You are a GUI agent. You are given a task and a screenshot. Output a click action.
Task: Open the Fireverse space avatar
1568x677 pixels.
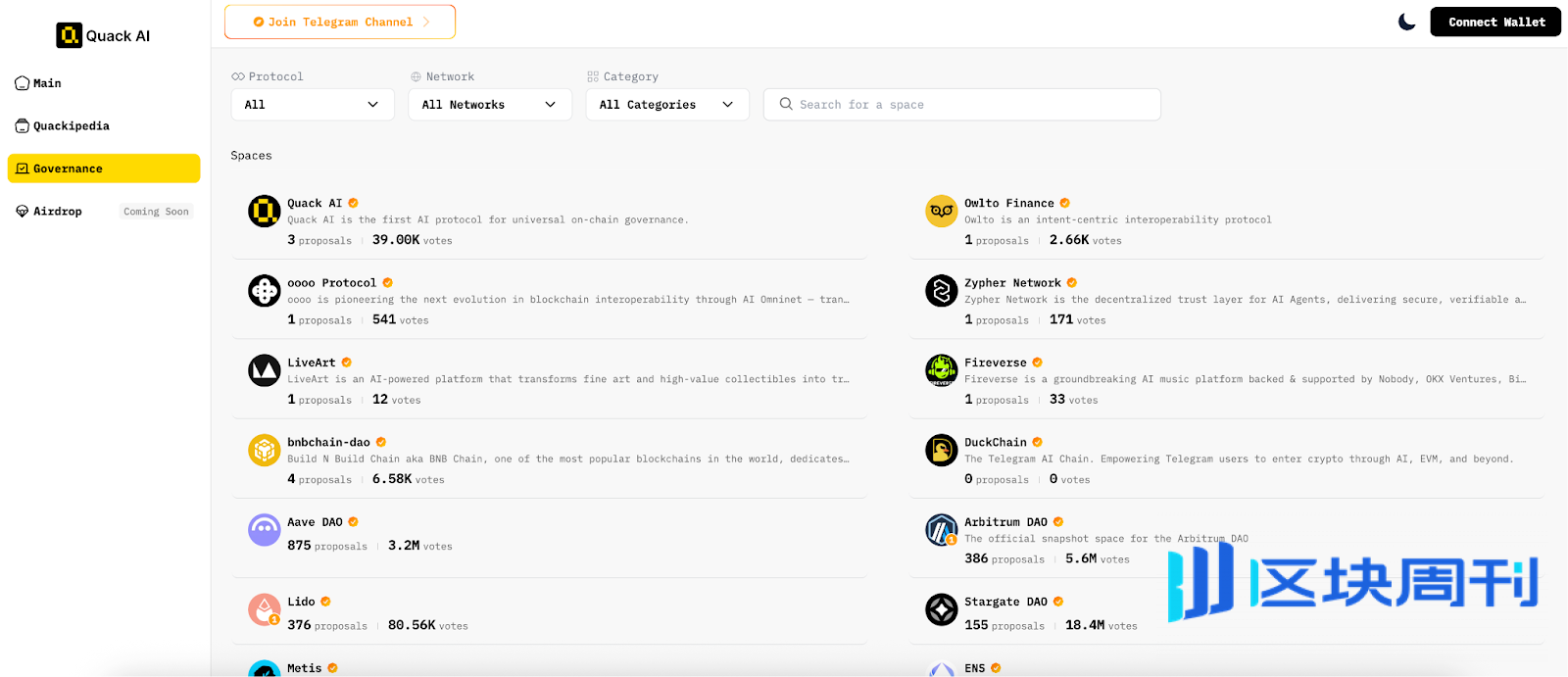tap(942, 370)
